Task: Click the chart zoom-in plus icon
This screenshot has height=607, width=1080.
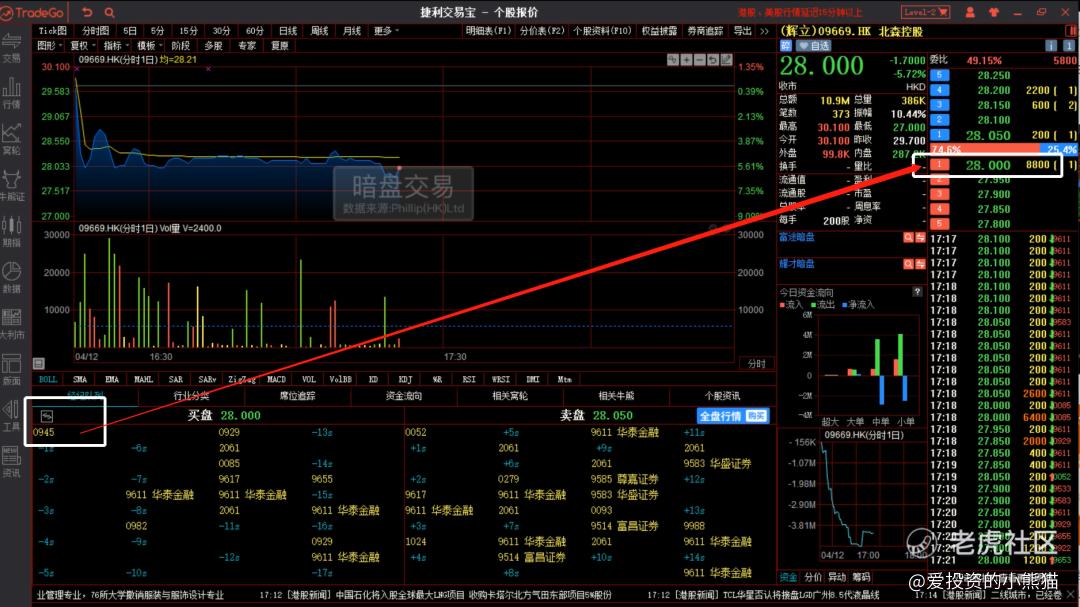Action: click(x=686, y=60)
